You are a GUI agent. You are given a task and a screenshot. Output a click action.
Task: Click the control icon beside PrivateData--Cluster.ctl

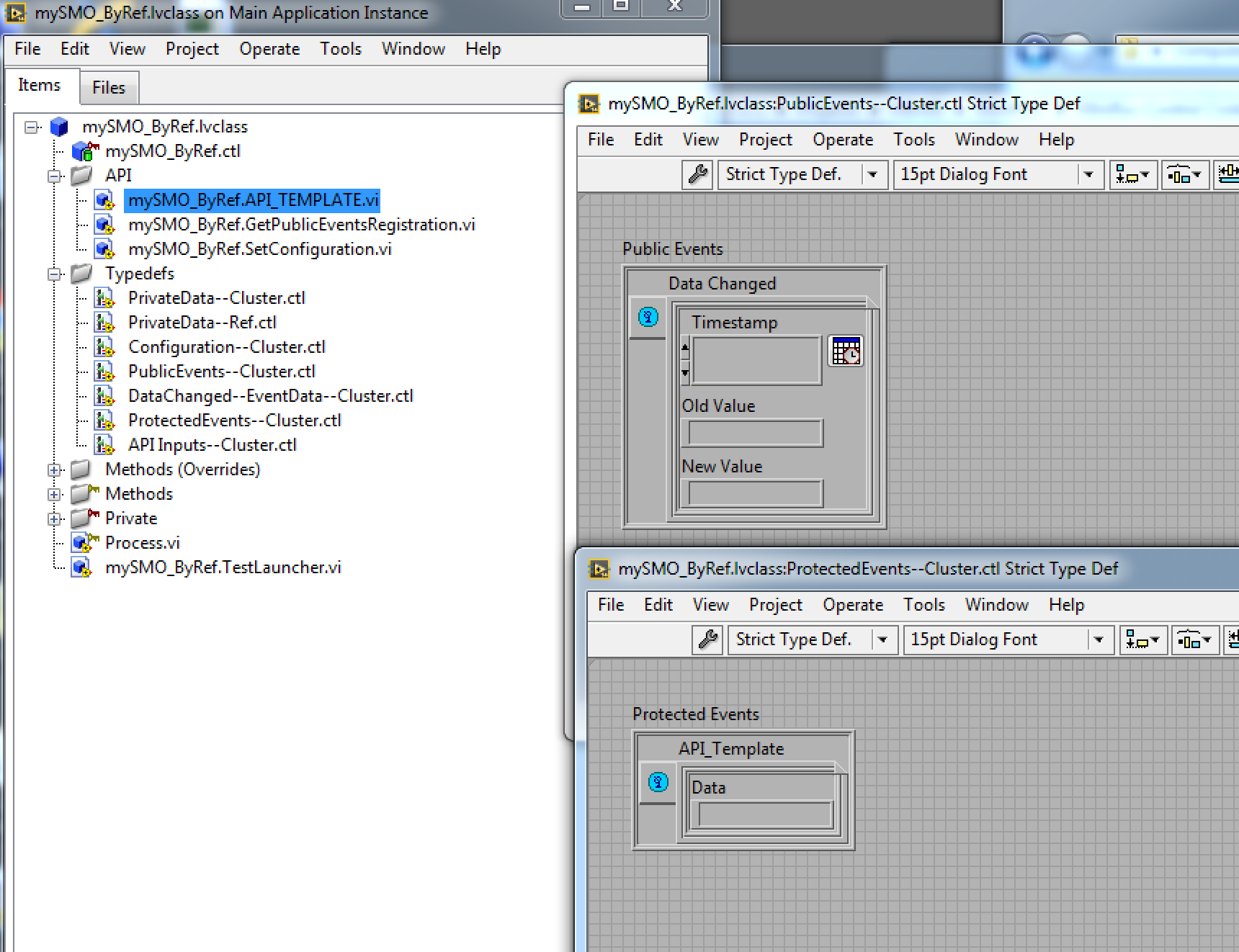point(105,298)
